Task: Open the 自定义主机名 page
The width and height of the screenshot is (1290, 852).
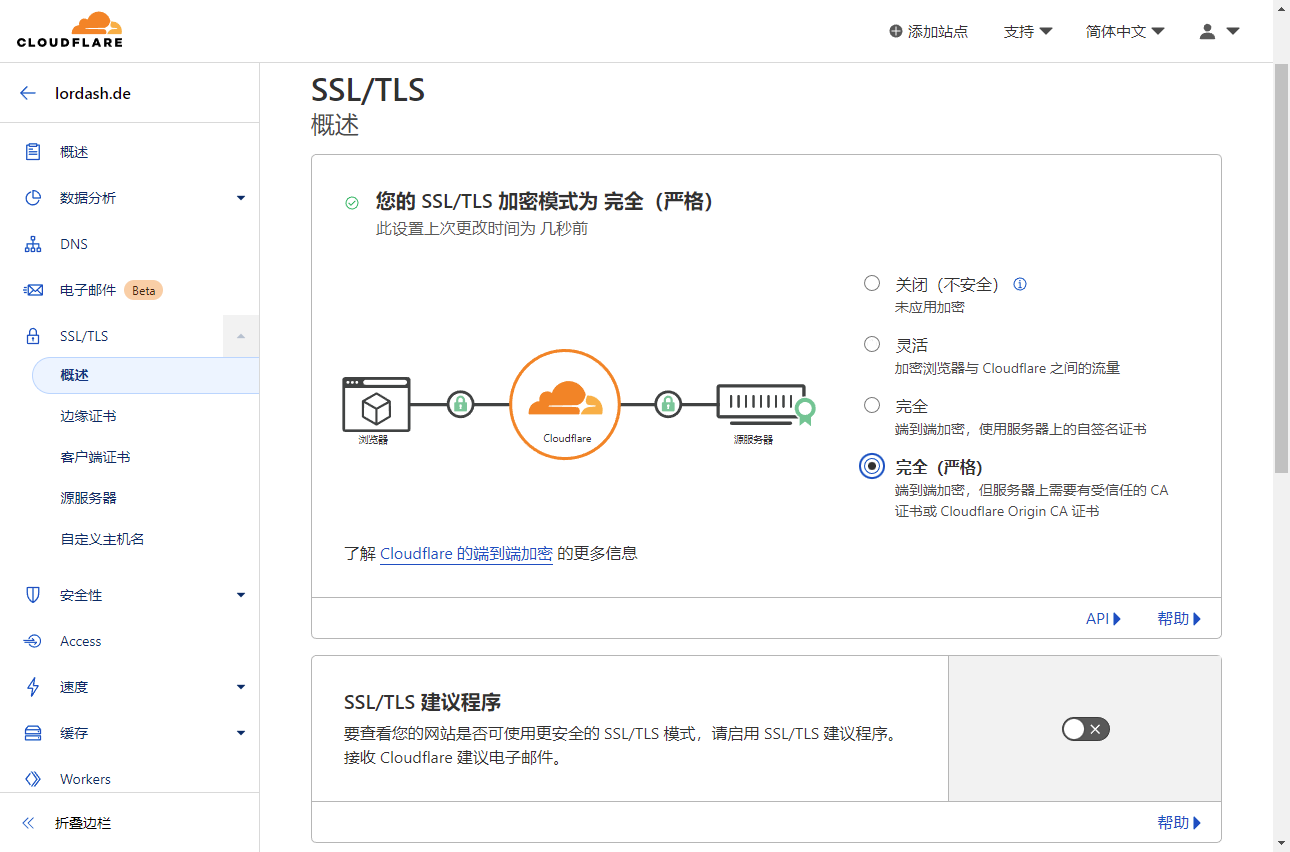Action: 102,539
